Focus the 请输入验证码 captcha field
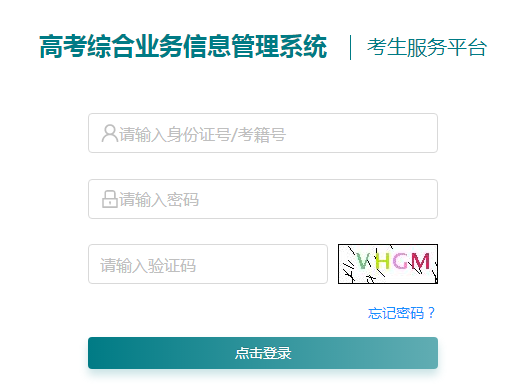The image size is (508, 391). pos(208,264)
